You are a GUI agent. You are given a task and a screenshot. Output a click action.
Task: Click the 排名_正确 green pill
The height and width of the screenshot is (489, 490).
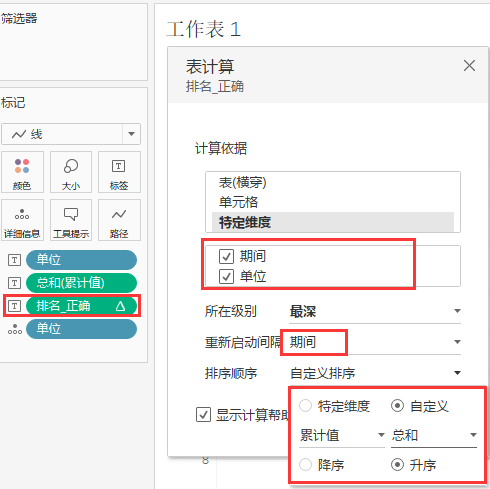pyautogui.click(x=81, y=306)
